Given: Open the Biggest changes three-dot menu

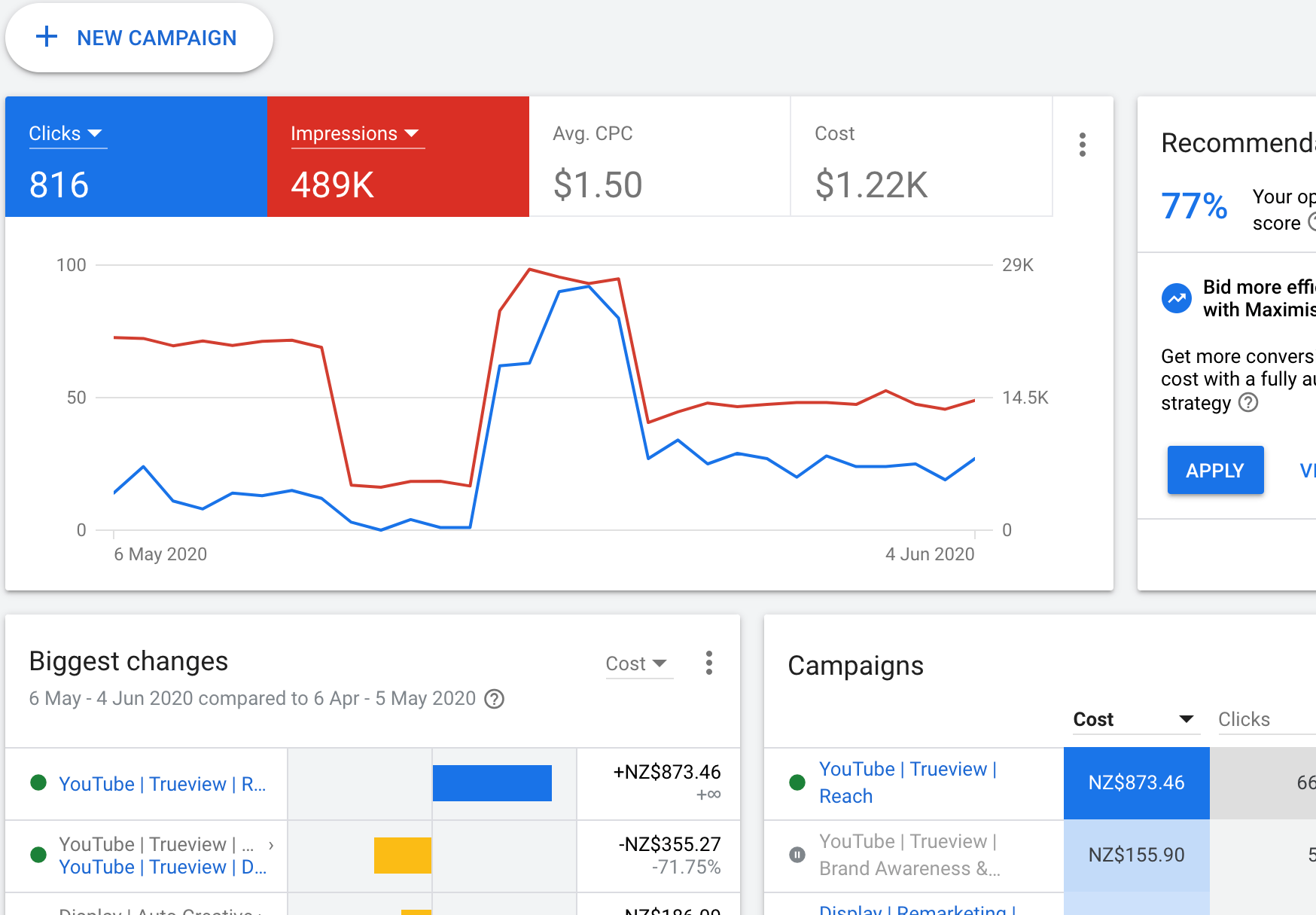Looking at the screenshot, I should coord(708,663).
